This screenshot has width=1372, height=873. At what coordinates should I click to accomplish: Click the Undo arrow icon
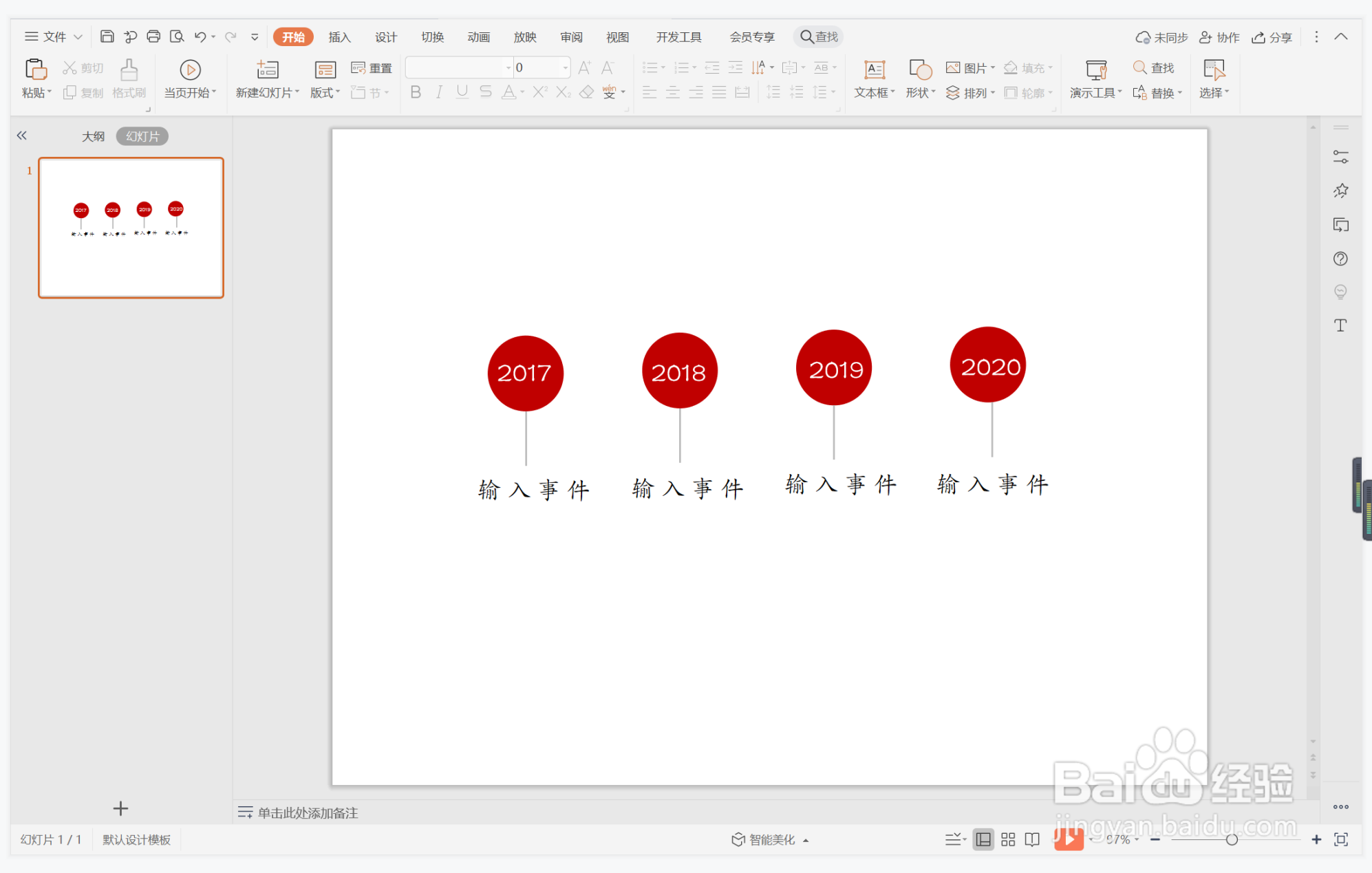200,36
